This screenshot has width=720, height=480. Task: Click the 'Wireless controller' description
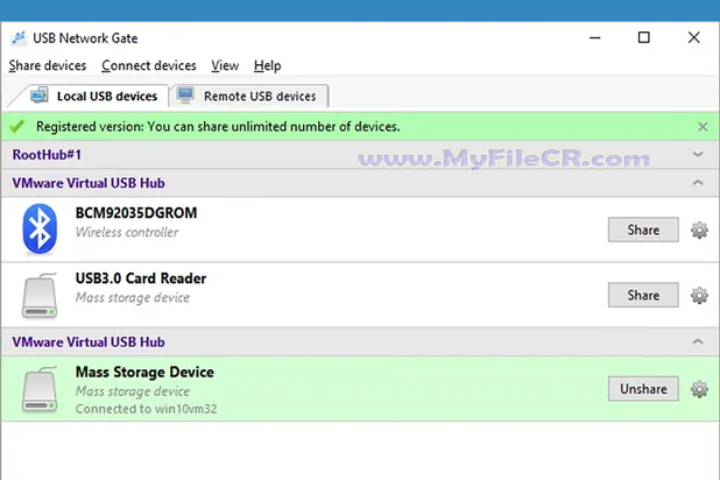127,232
